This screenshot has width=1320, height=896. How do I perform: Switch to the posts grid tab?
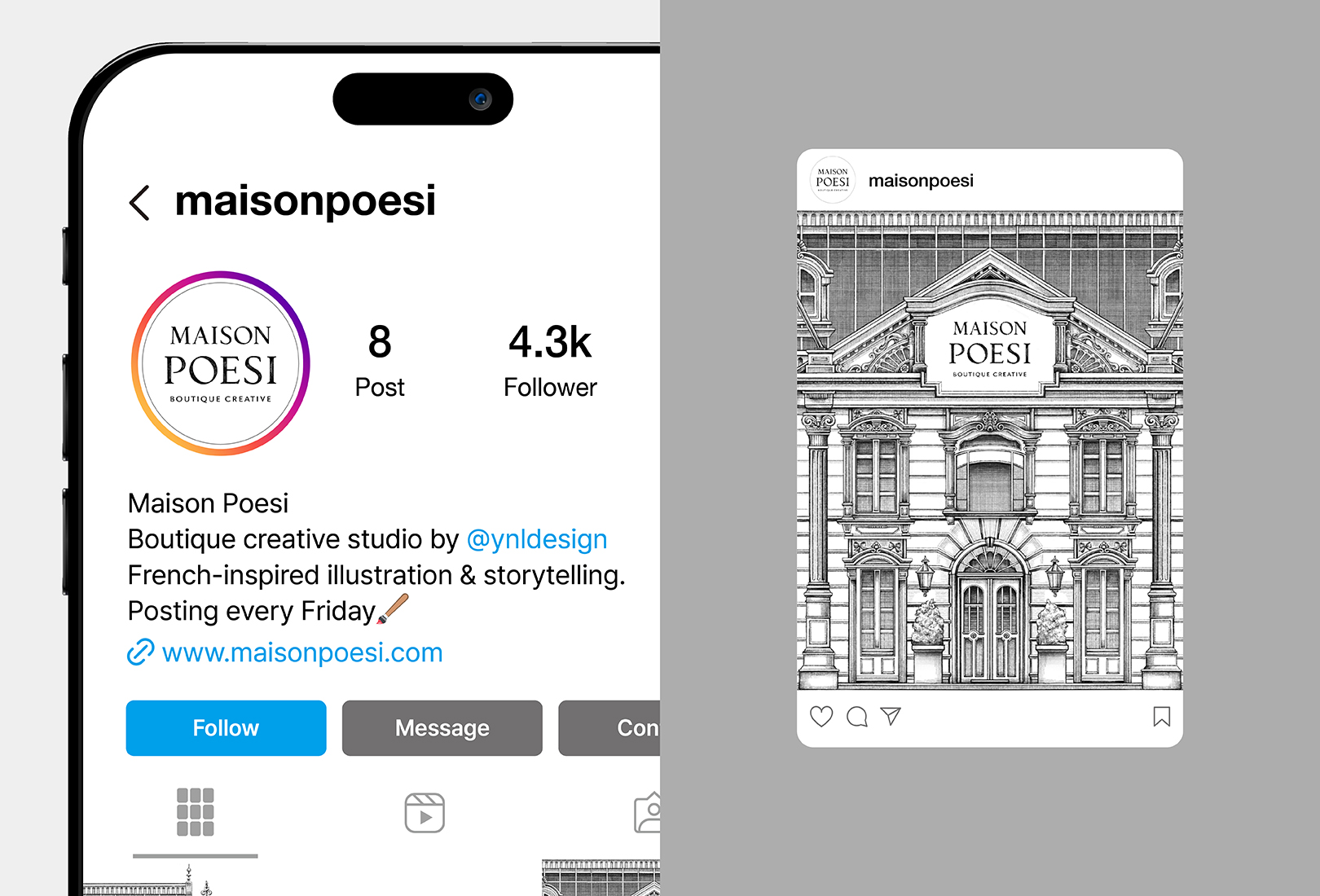coord(196,812)
